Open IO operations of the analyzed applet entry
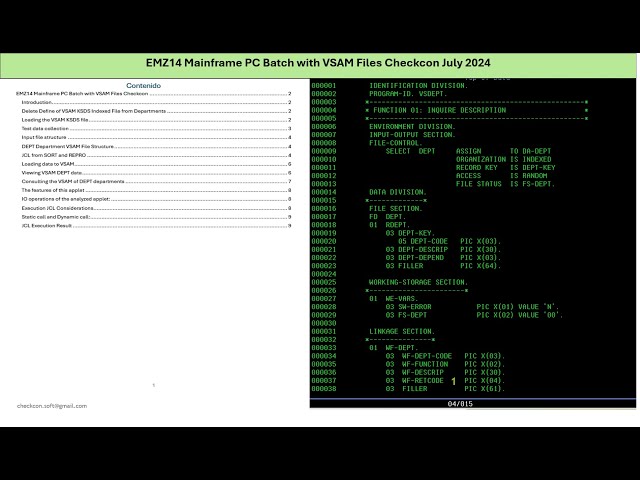Image resolution: width=640 pixels, height=480 pixels. click(x=156, y=199)
